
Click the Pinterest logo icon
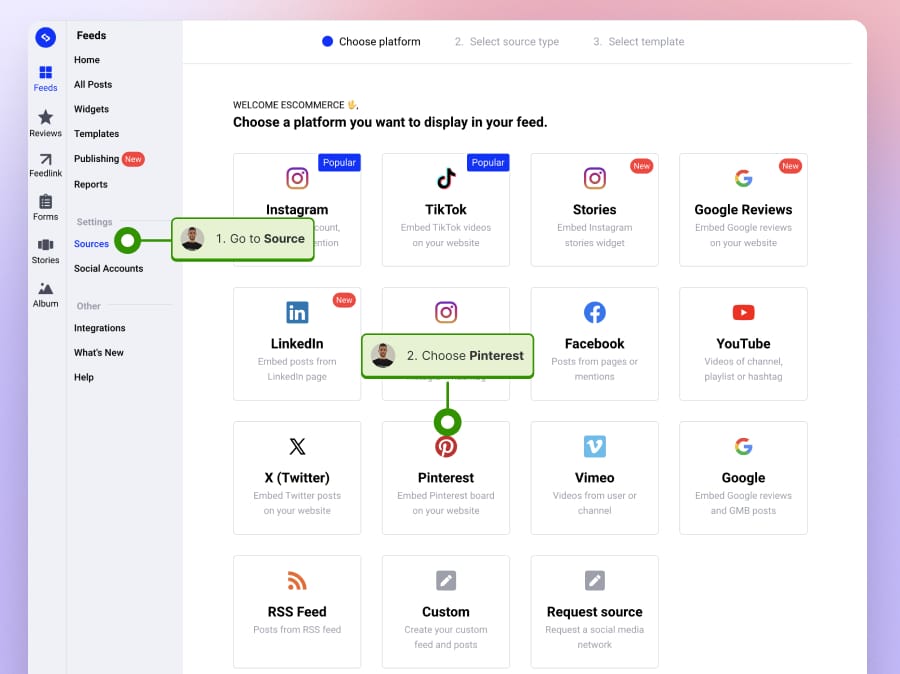tap(446, 447)
